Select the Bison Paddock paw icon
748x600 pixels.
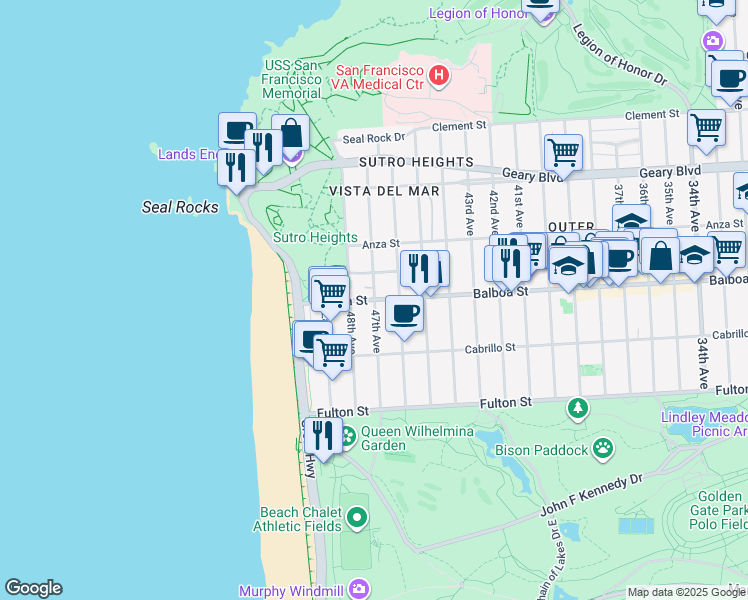[x=603, y=448]
